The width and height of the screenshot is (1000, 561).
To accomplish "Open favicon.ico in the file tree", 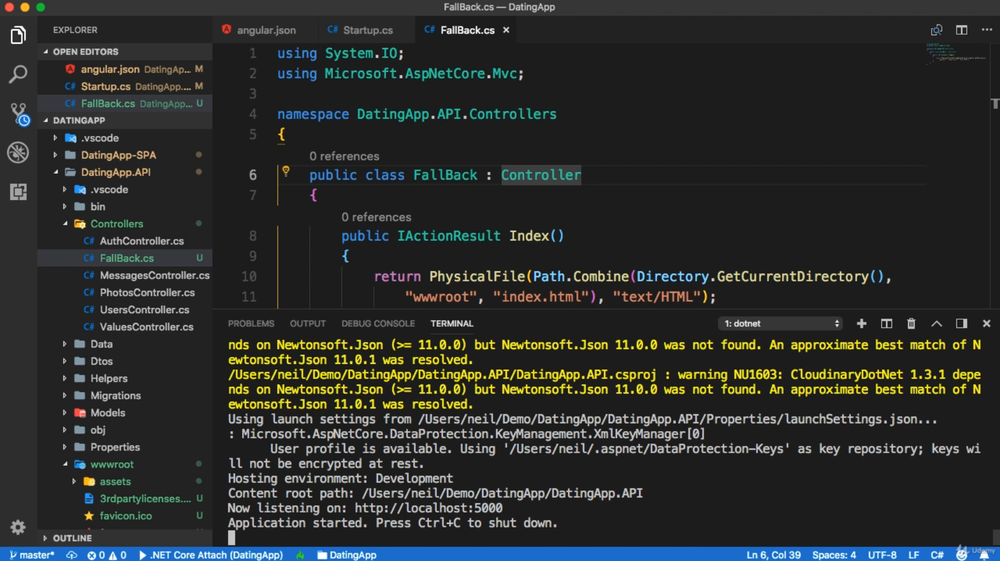I will pyautogui.click(x=126, y=516).
